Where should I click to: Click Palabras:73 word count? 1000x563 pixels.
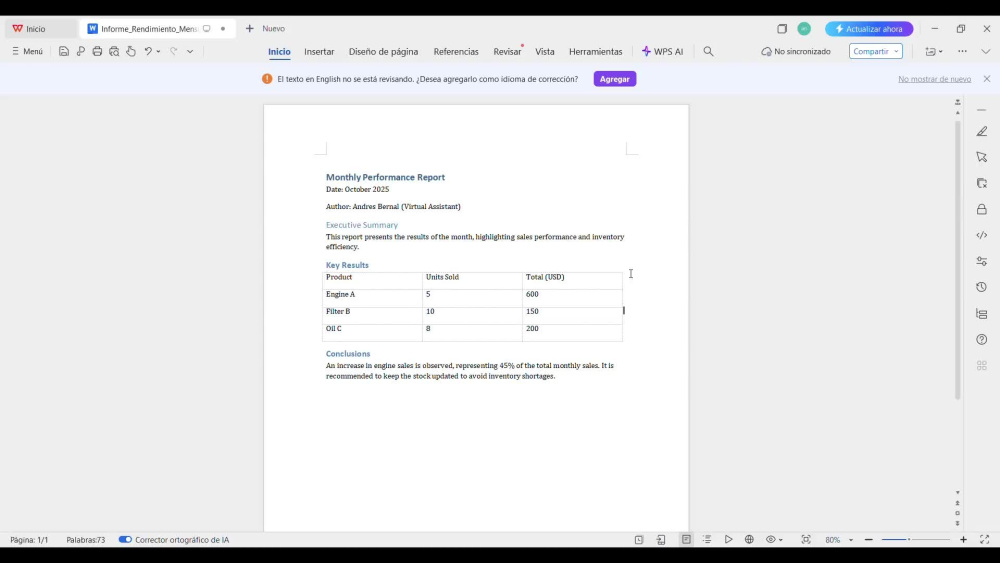85,539
